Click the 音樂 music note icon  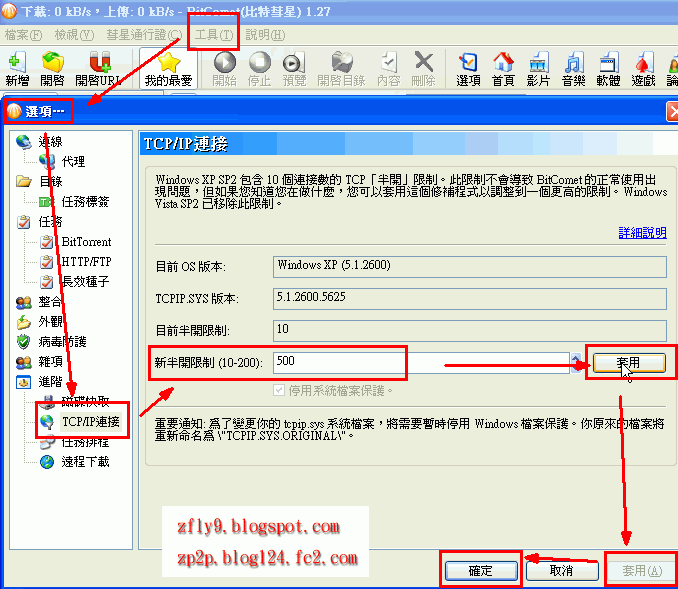(573, 69)
